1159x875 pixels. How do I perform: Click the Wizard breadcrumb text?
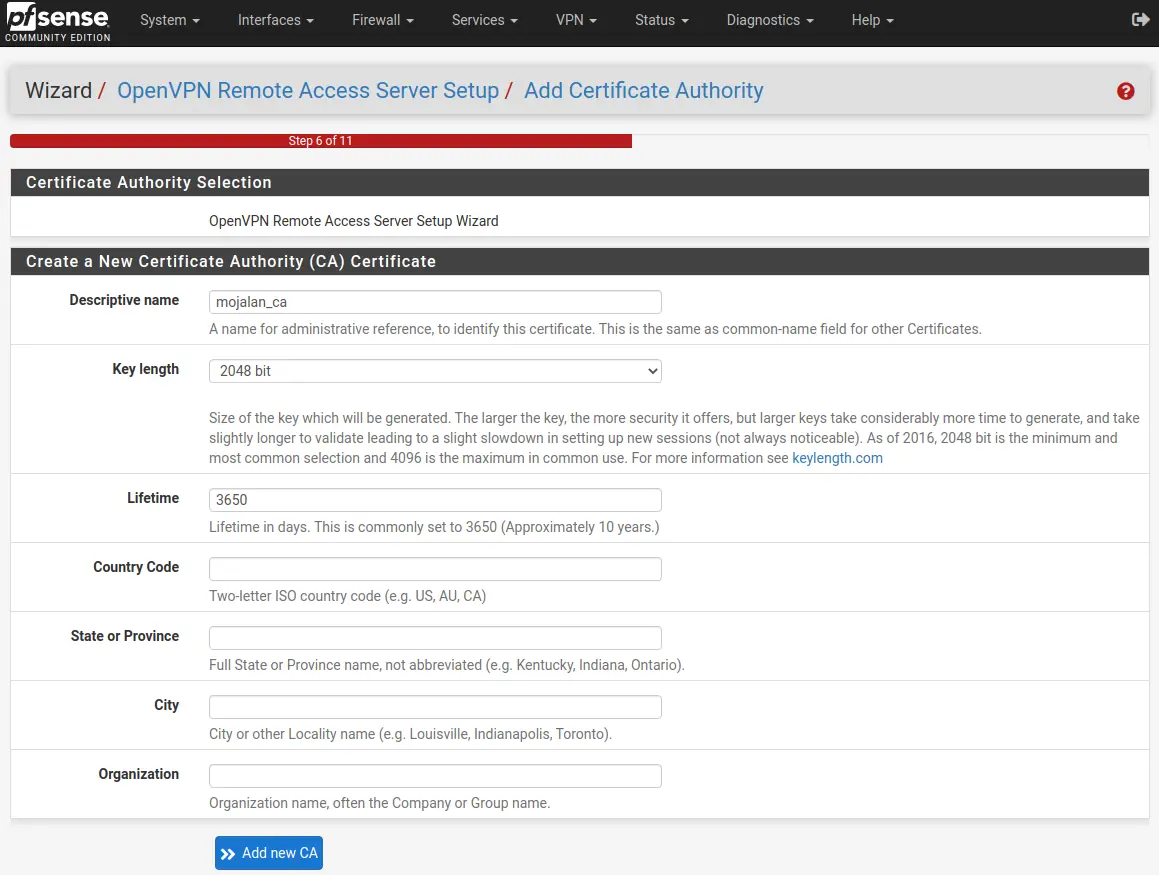coord(58,90)
